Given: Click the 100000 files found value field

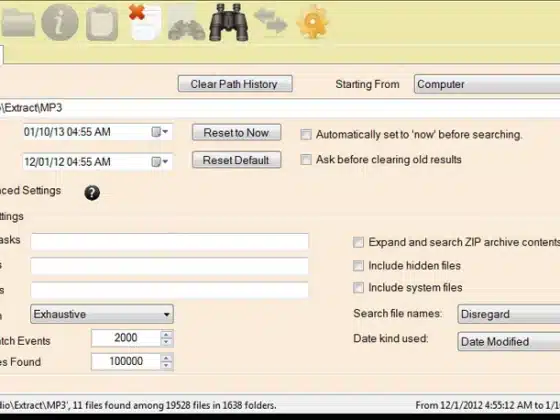Looking at the screenshot, I should click(x=126, y=361).
